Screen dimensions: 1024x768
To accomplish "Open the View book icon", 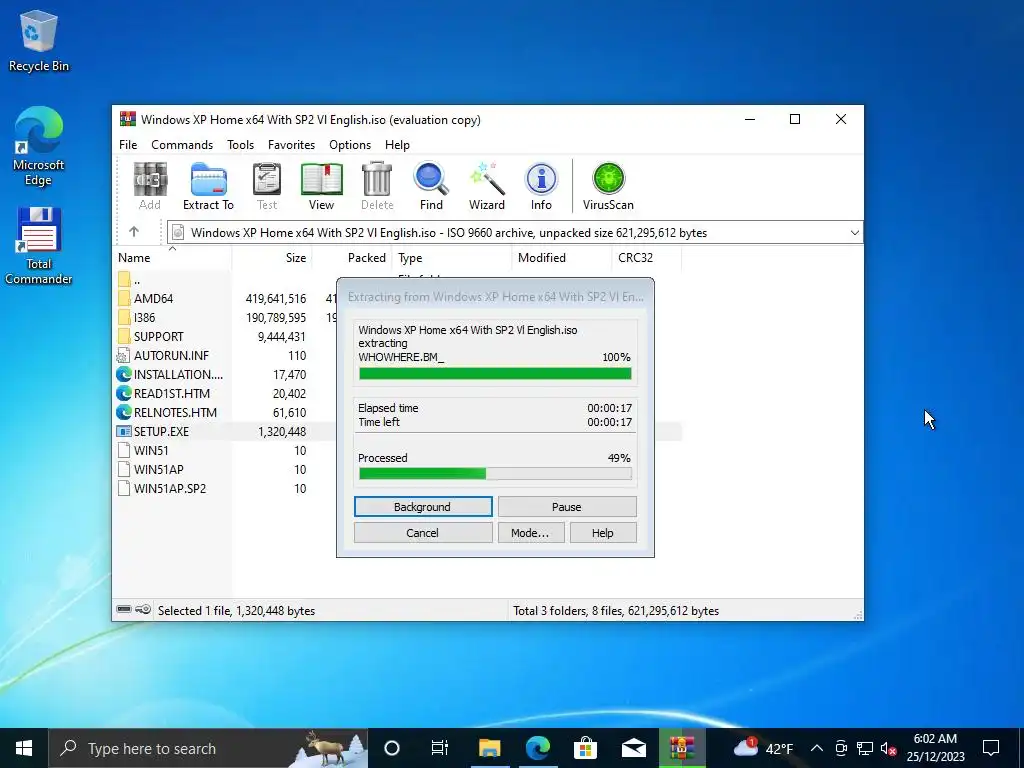I will pyautogui.click(x=321, y=186).
